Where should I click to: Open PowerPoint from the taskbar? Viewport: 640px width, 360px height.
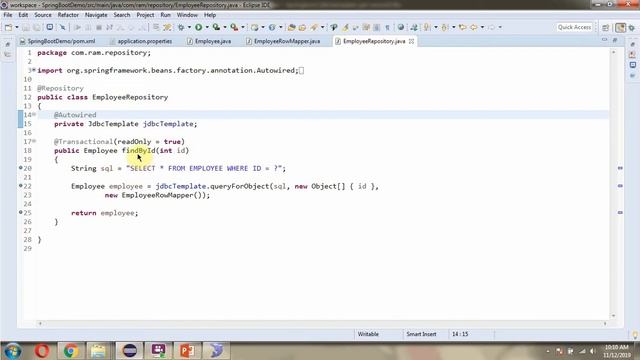click(x=187, y=351)
